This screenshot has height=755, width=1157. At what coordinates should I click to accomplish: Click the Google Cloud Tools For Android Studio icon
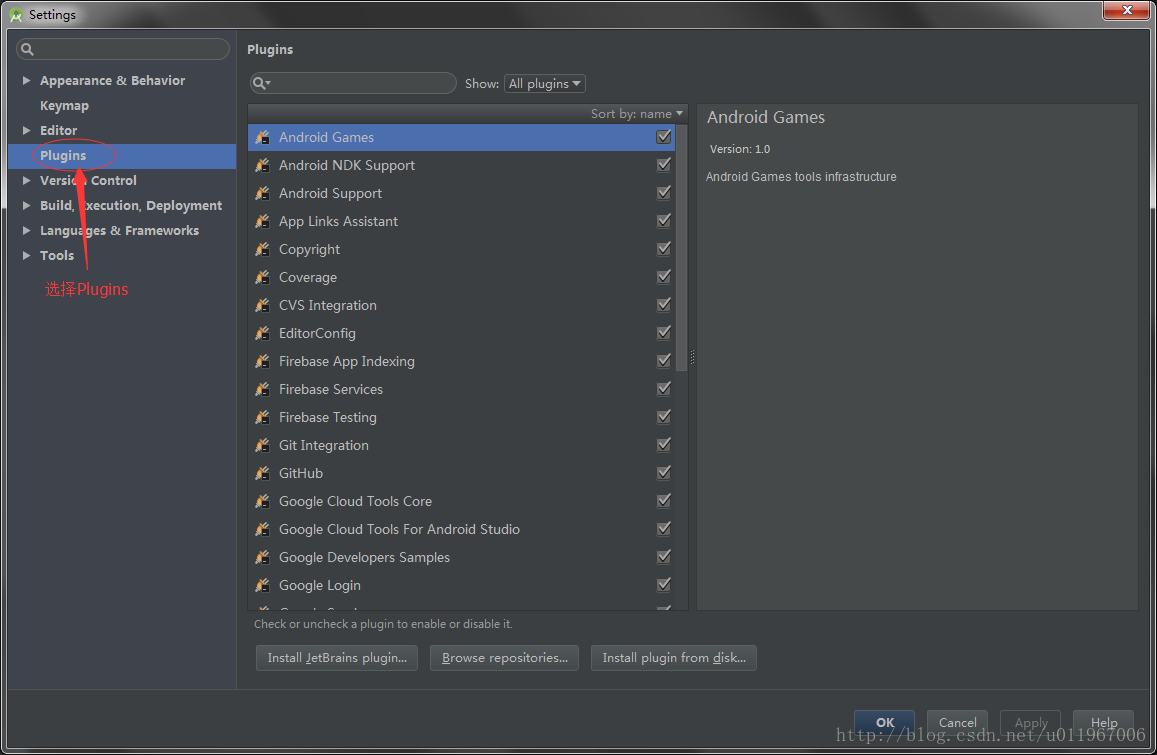(x=262, y=530)
